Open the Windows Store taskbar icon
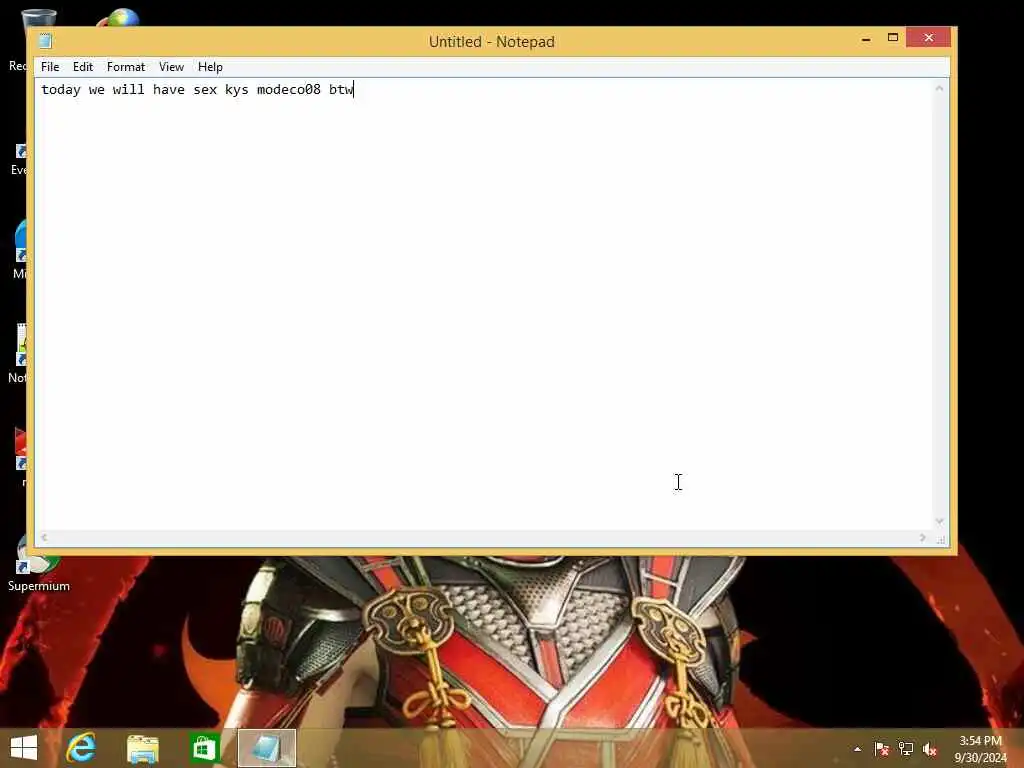This screenshot has height=768, width=1024. point(204,748)
